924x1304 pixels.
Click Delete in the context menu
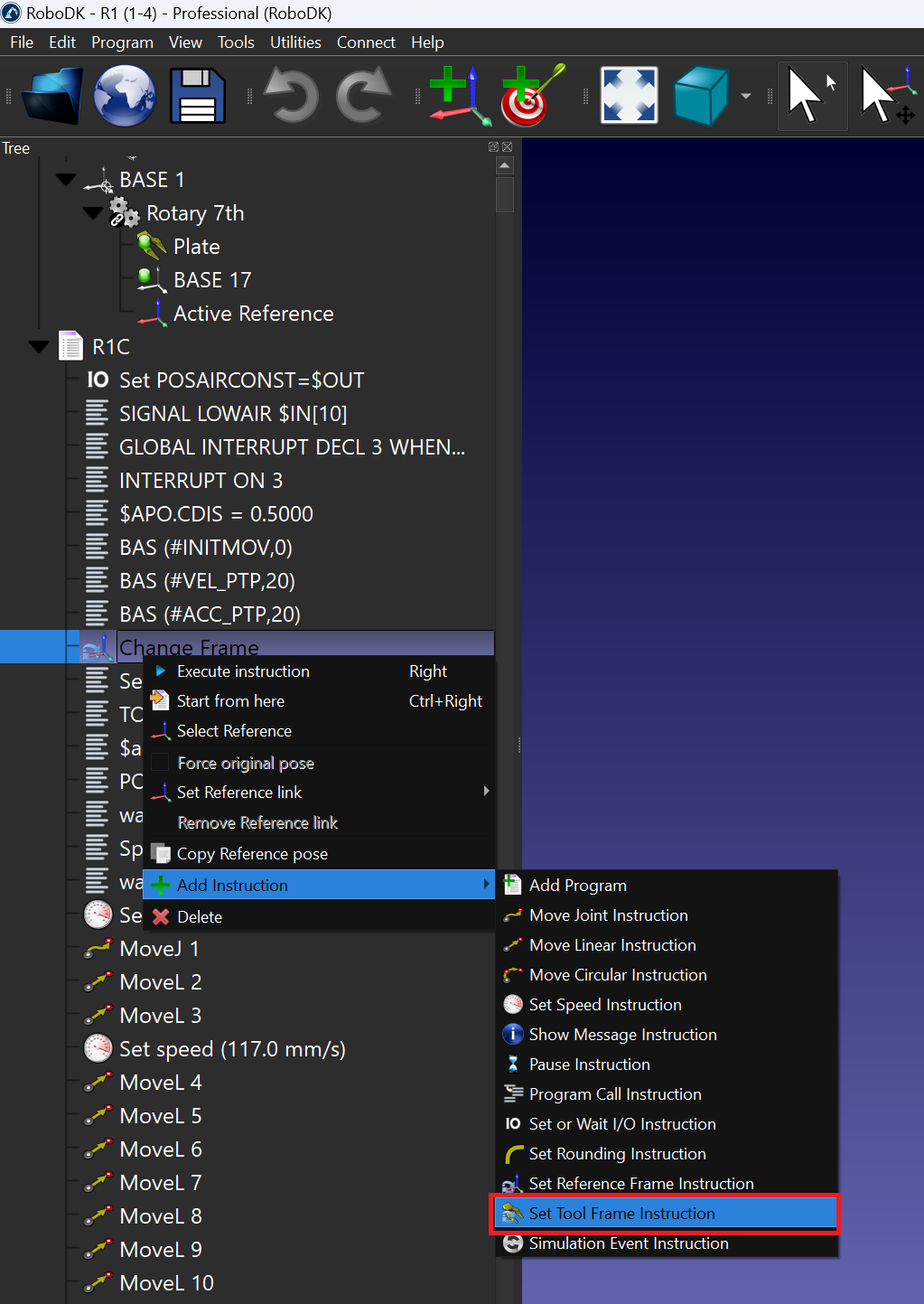(200, 916)
